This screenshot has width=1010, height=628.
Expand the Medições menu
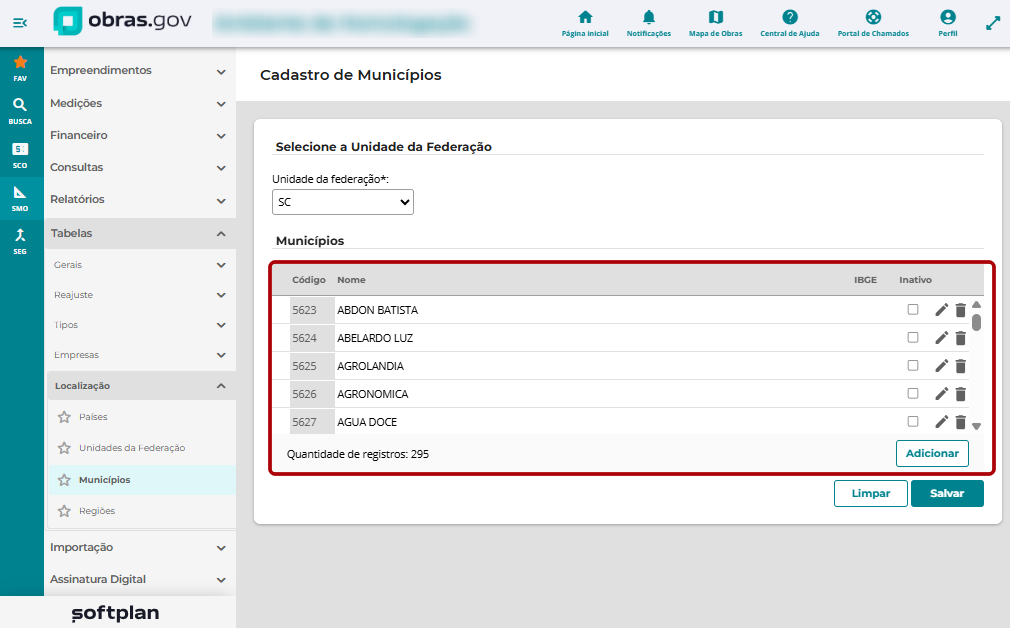(x=139, y=103)
